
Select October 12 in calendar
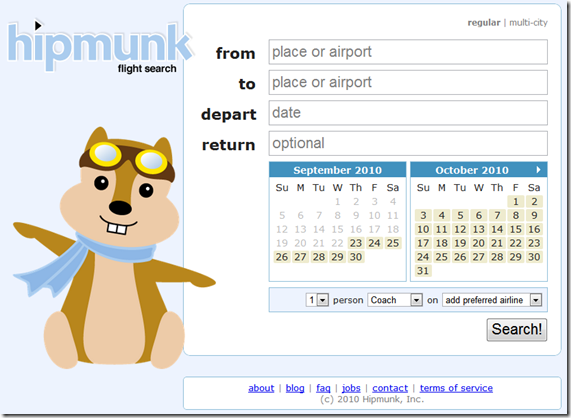(460, 229)
